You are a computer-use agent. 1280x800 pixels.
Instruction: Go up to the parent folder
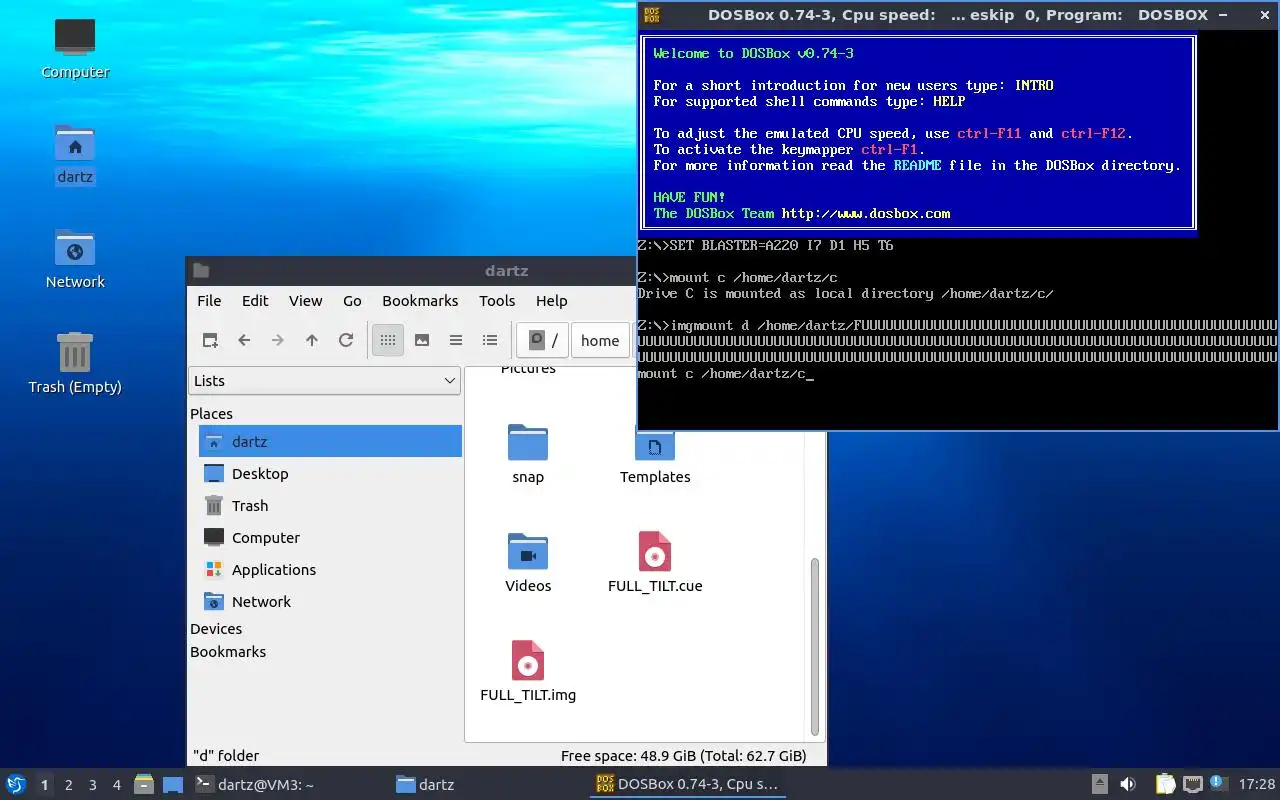312,340
